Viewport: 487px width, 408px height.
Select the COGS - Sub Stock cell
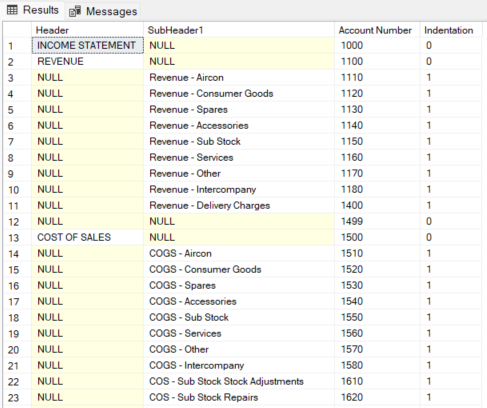[x=239, y=317]
